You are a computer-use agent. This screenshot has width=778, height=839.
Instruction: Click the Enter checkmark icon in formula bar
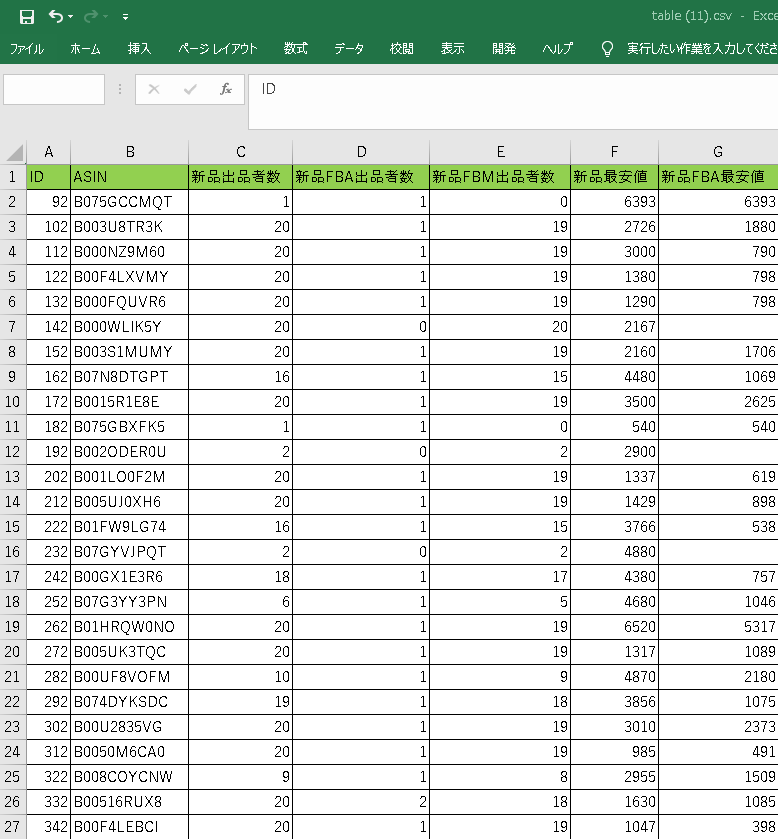coord(190,89)
